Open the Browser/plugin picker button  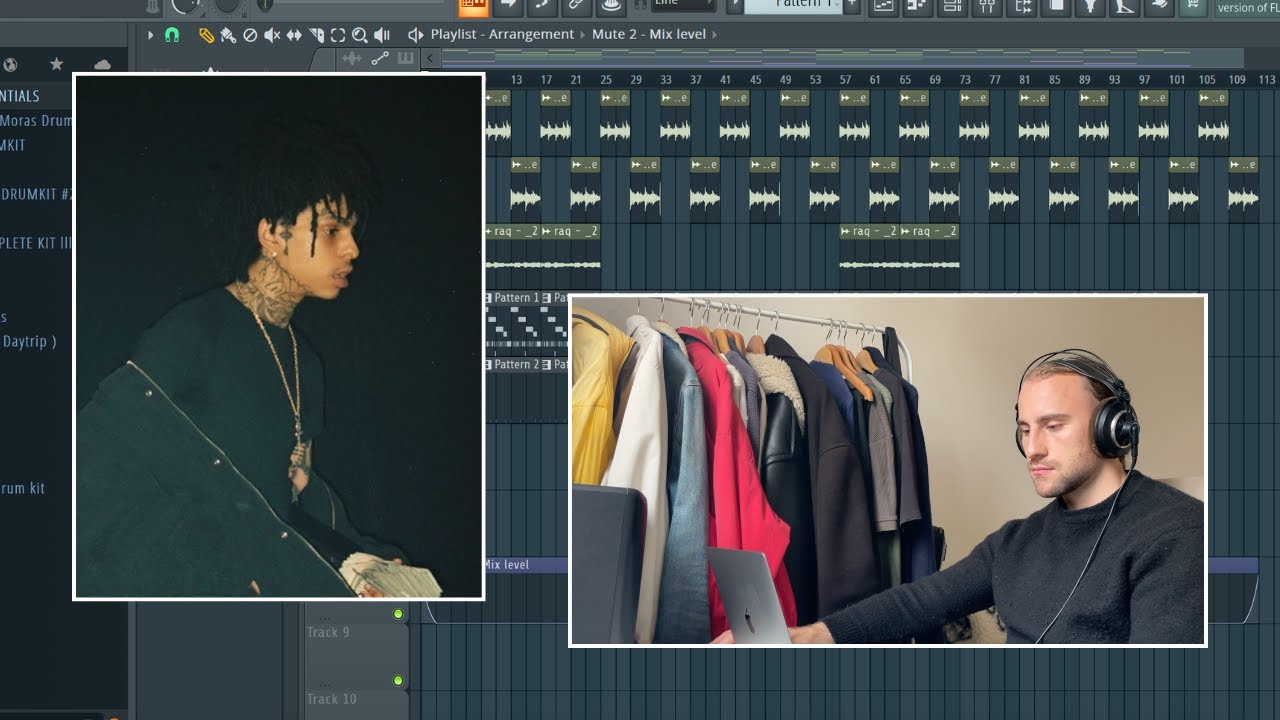coord(1022,6)
